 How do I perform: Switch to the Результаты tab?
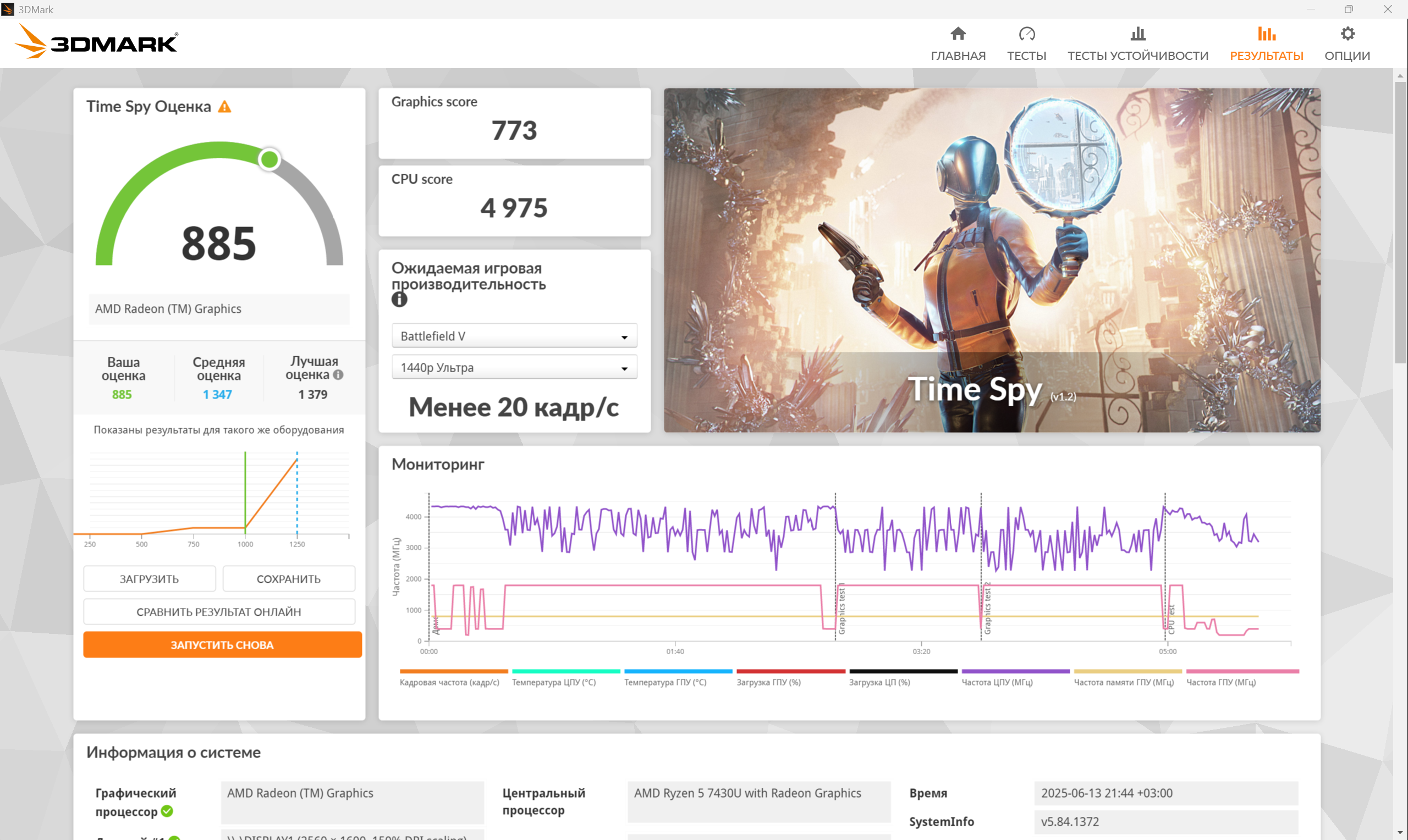tap(1266, 44)
